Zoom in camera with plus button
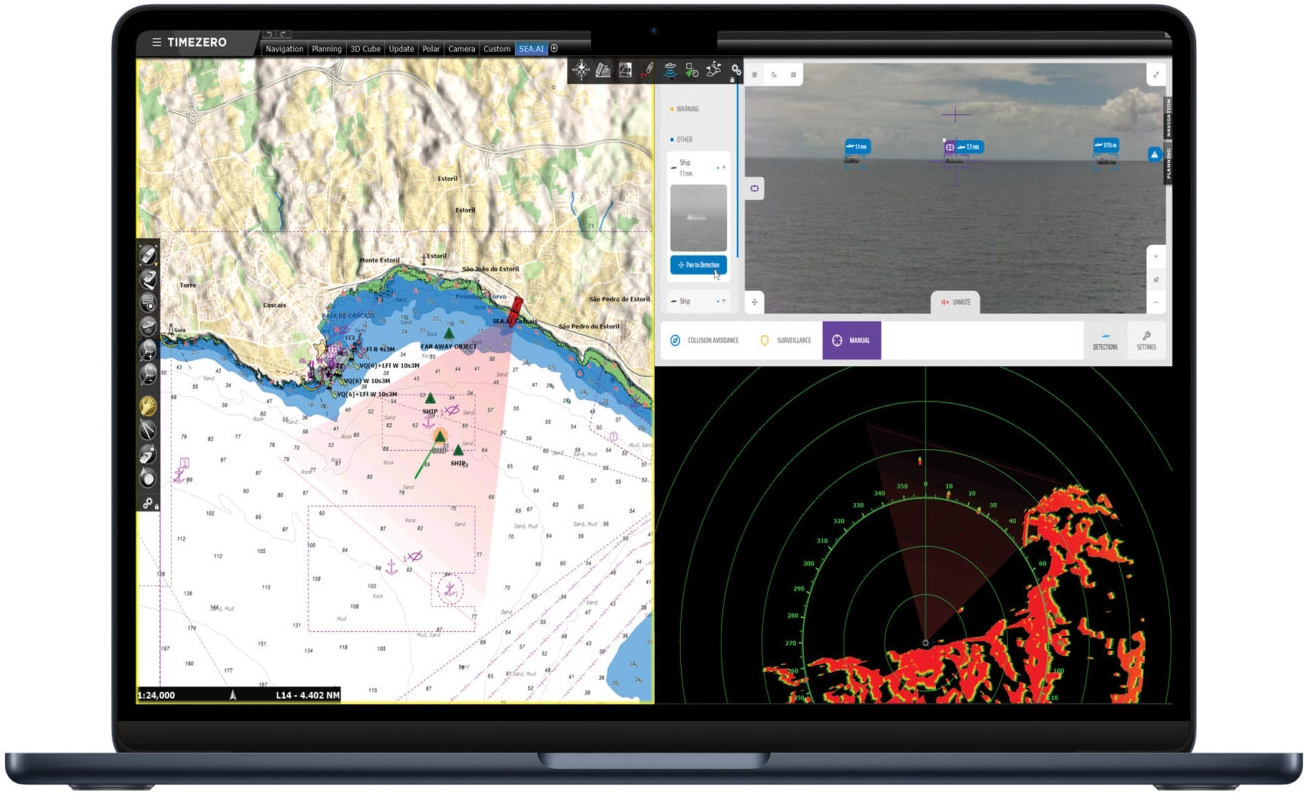This screenshot has height=803, width=1304. pyautogui.click(x=1156, y=256)
